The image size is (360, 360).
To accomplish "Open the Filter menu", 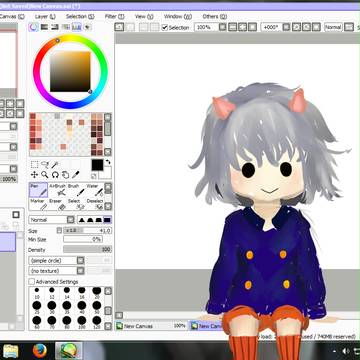I will click(115, 16).
